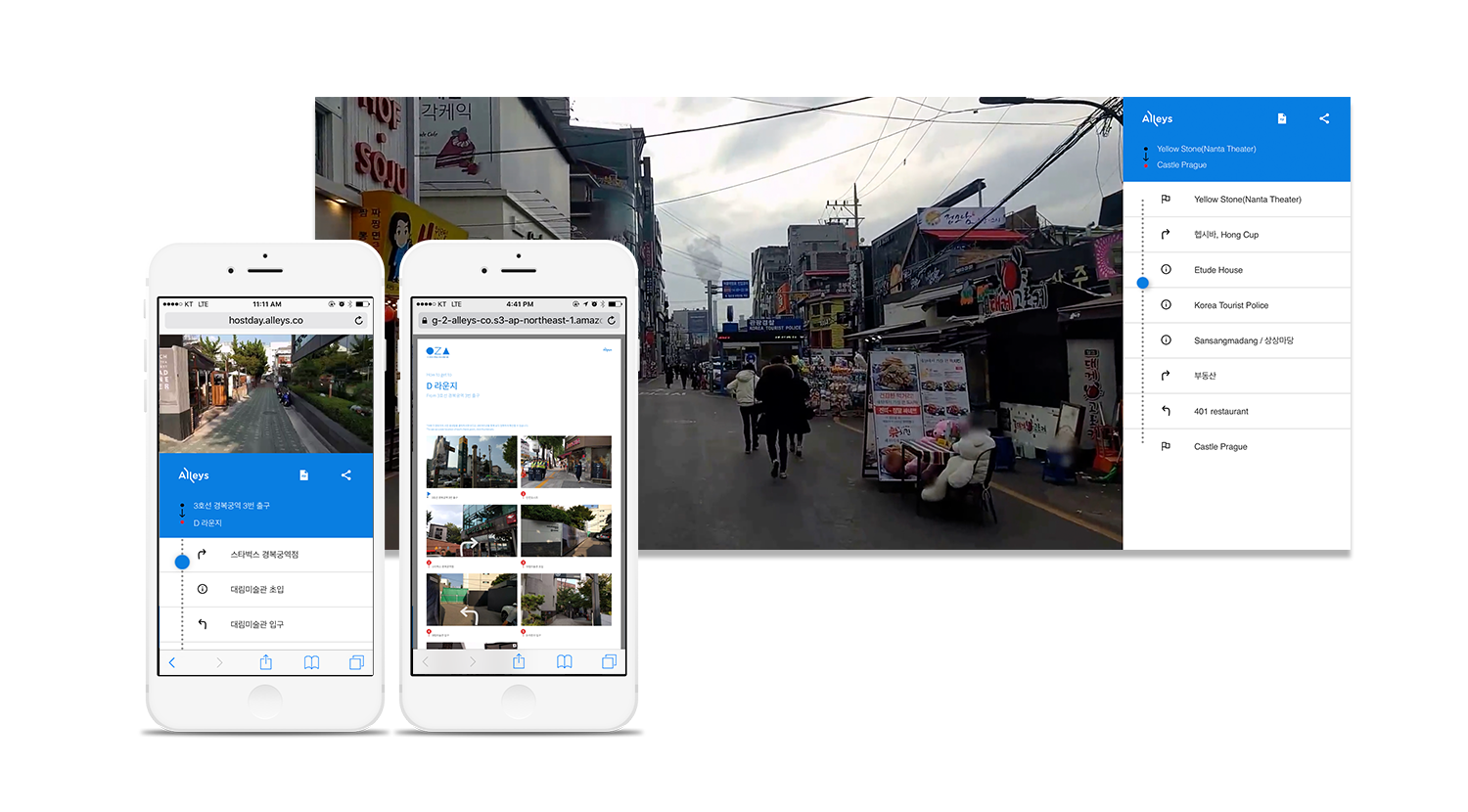The image size is (1468, 812).
Task: Open the document icon in left phone Alleys header
Action: 303,474
